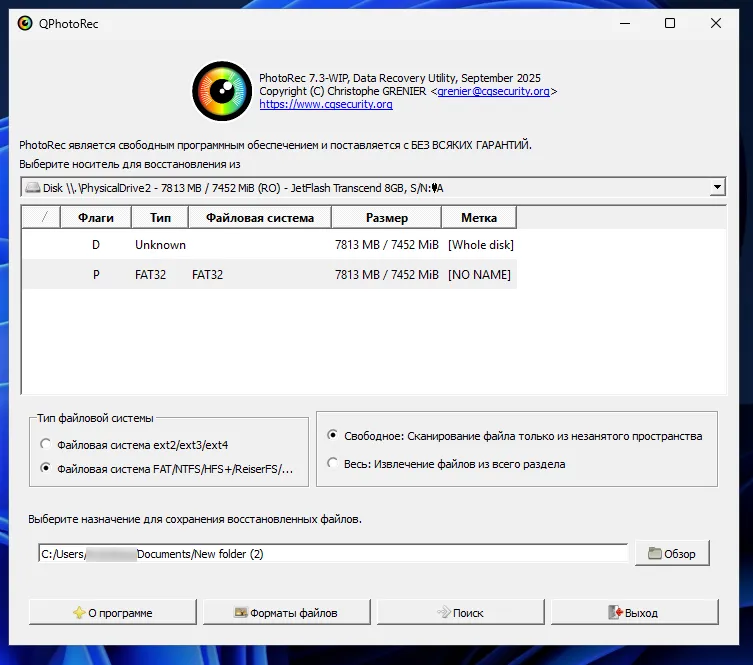The height and width of the screenshot is (665, 753).
Task: Sort partitions by Файловая система column header
Action: pos(259,218)
